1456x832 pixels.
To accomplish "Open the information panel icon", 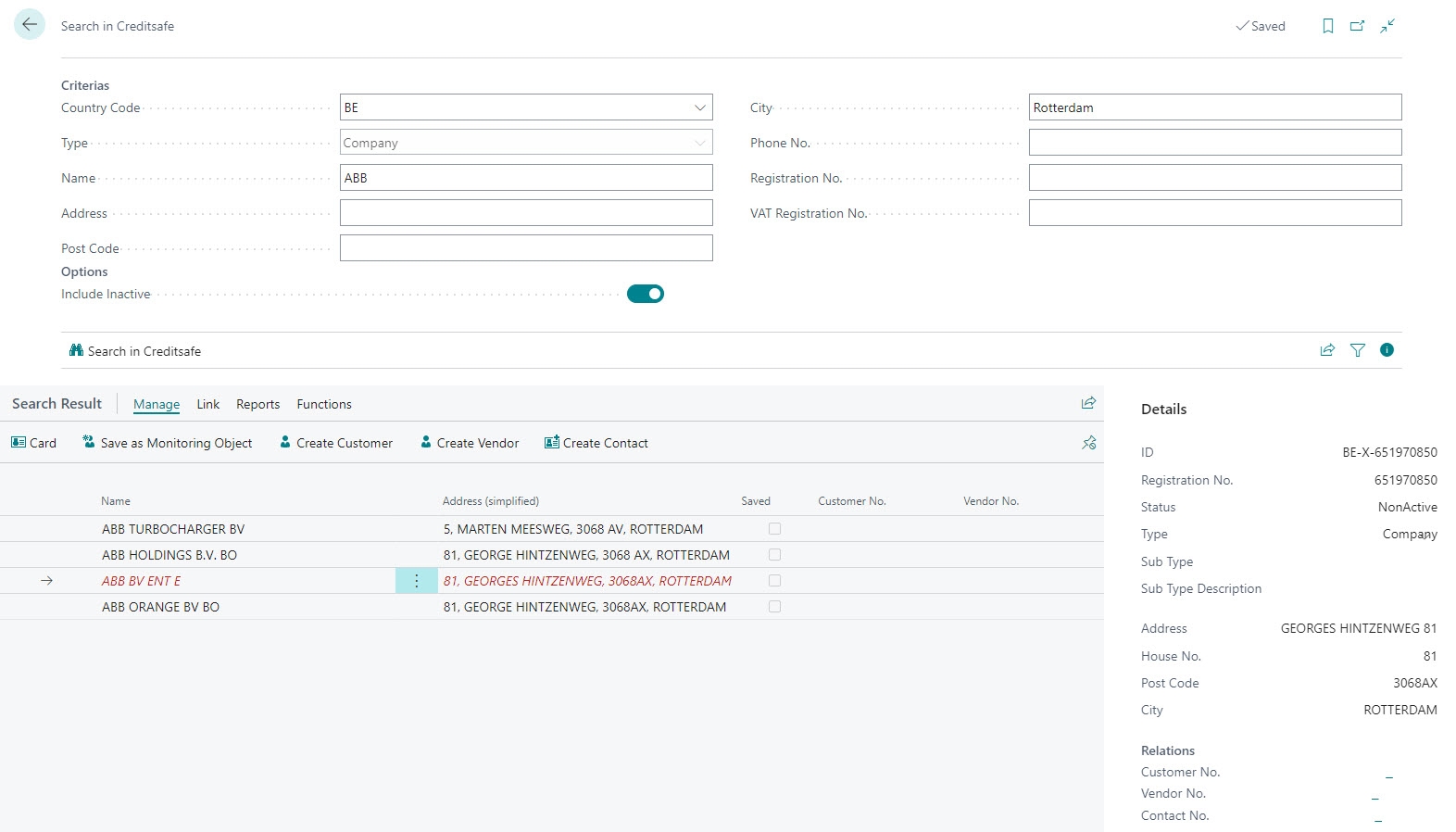I will (1387, 350).
